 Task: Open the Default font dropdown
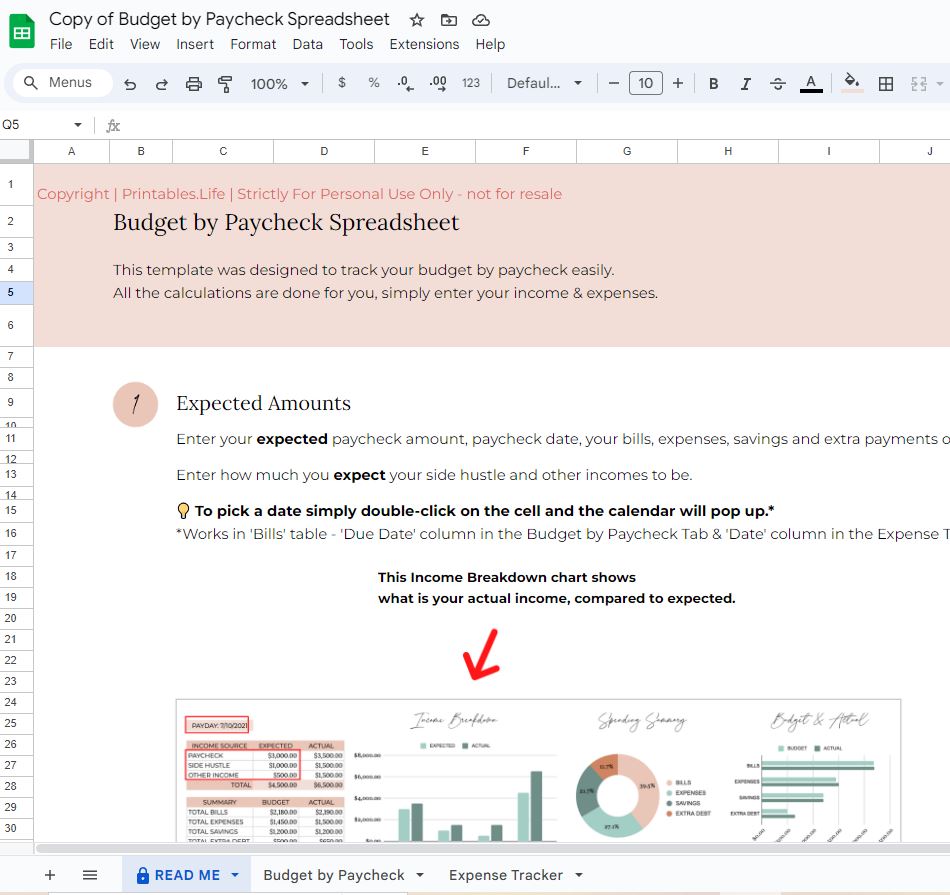(544, 83)
